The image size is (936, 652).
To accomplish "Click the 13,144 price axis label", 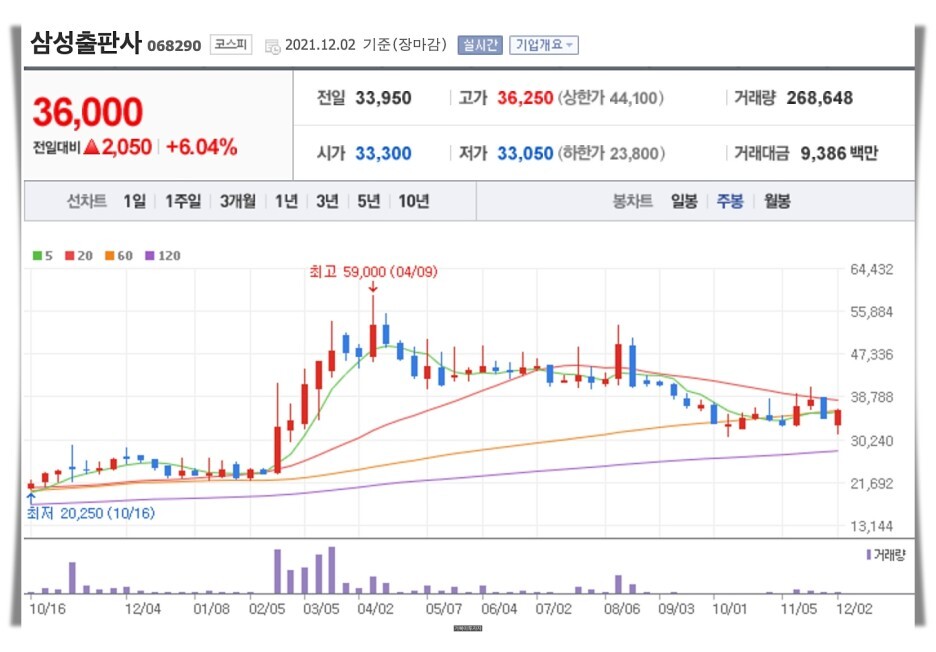I will click(x=872, y=527).
